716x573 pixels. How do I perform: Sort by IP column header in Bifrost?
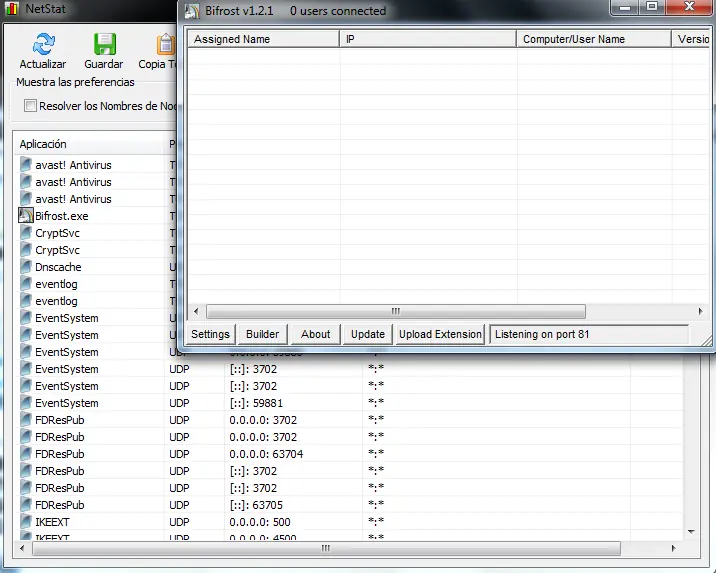click(428, 39)
